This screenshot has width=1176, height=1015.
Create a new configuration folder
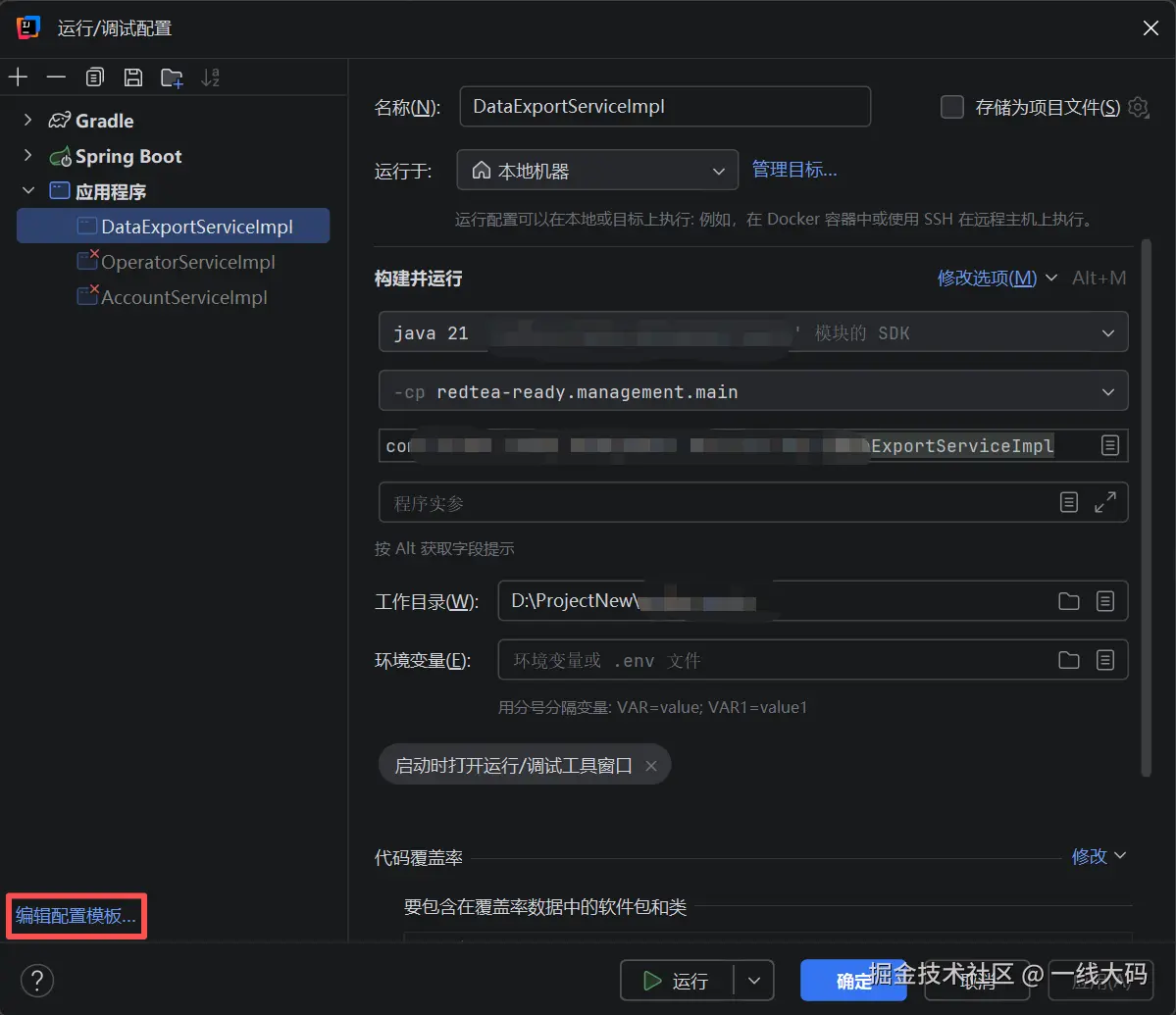(172, 77)
